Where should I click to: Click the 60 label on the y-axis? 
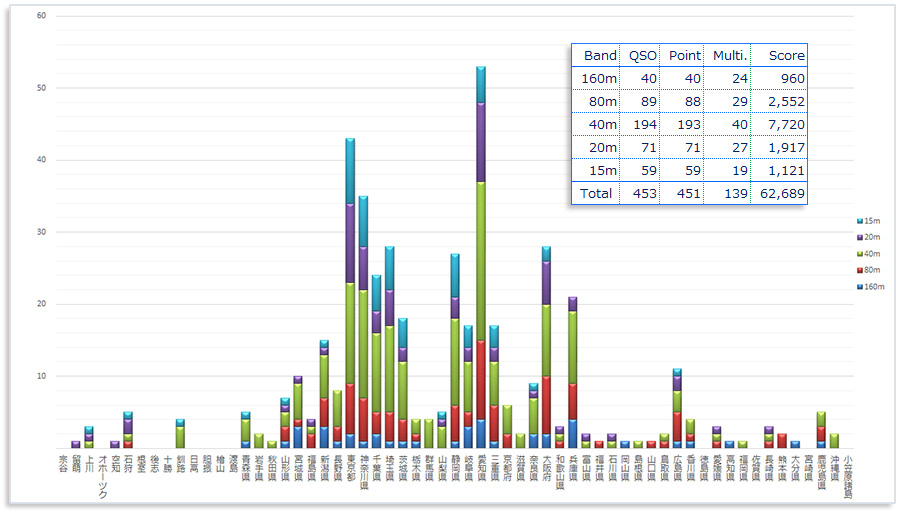coord(41,16)
